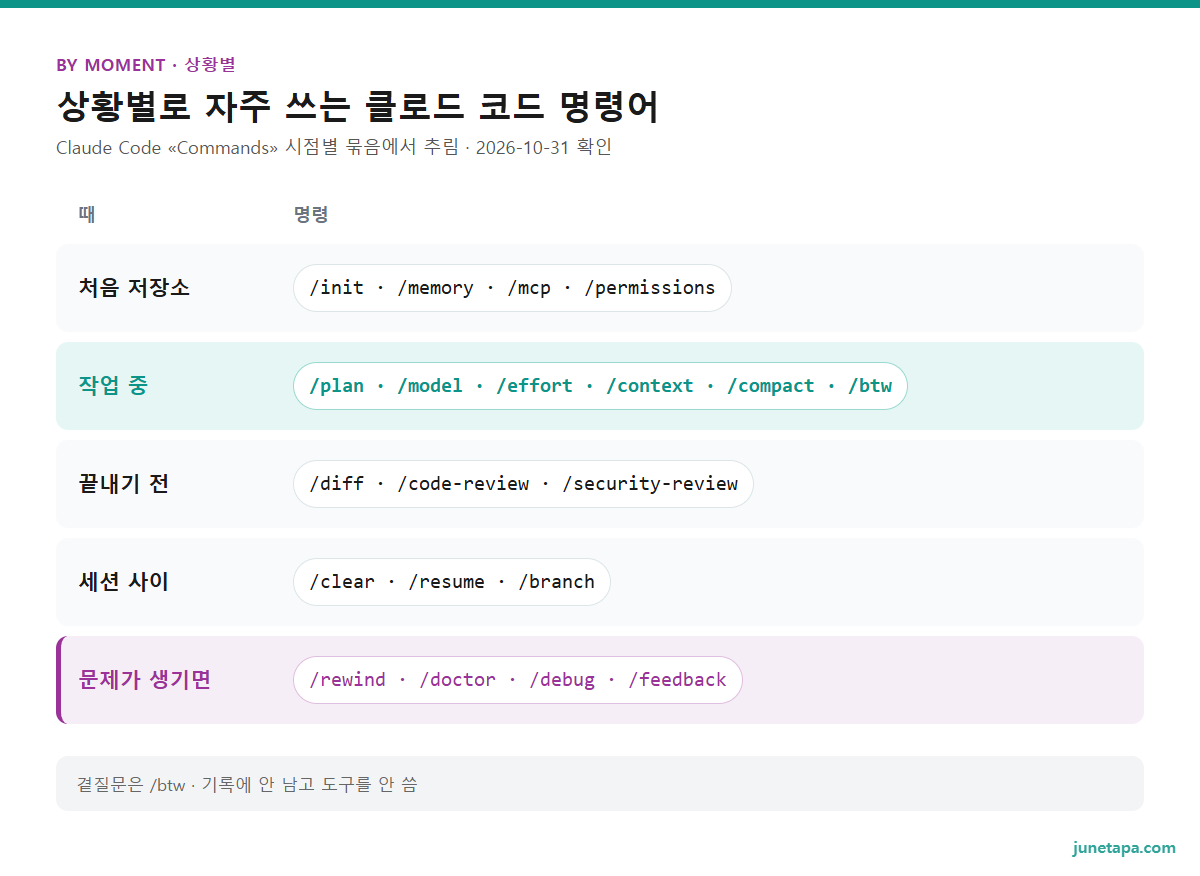Click the command pill starting with /plan
The height and width of the screenshot is (876, 1200).
(x=600, y=386)
